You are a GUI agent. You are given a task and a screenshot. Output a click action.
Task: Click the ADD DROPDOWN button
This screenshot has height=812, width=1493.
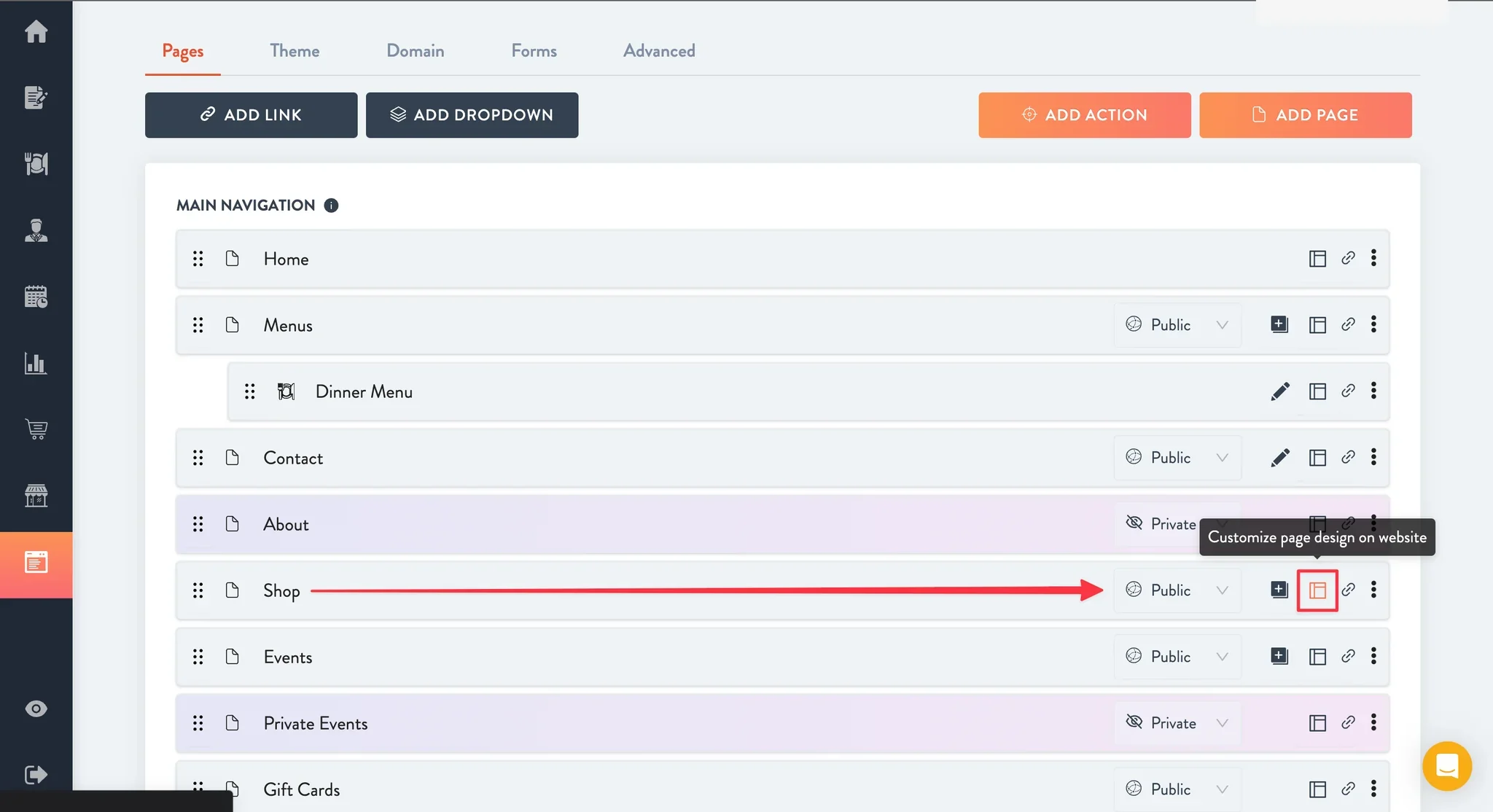point(472,115)
